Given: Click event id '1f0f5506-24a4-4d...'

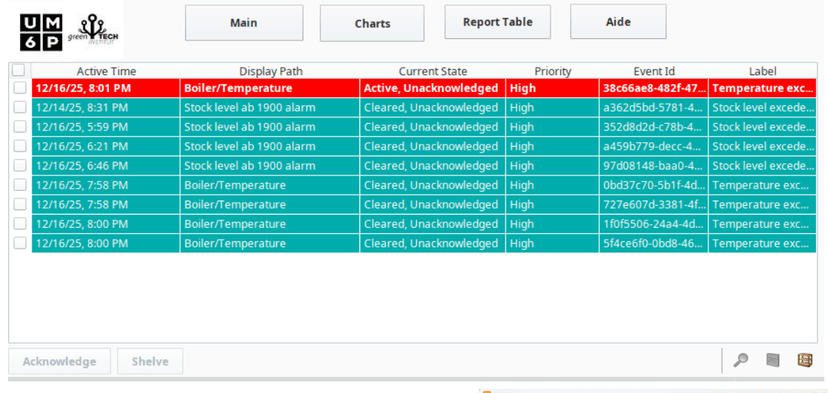Looking at the screenshot, I should click(x=654, y=224).
